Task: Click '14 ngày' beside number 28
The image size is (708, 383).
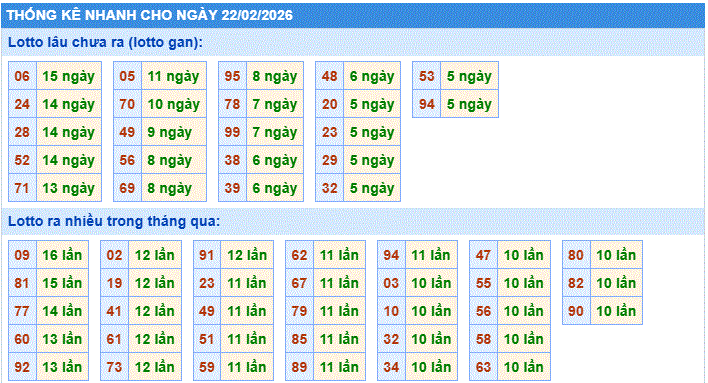Action: (x=69, y=132)
